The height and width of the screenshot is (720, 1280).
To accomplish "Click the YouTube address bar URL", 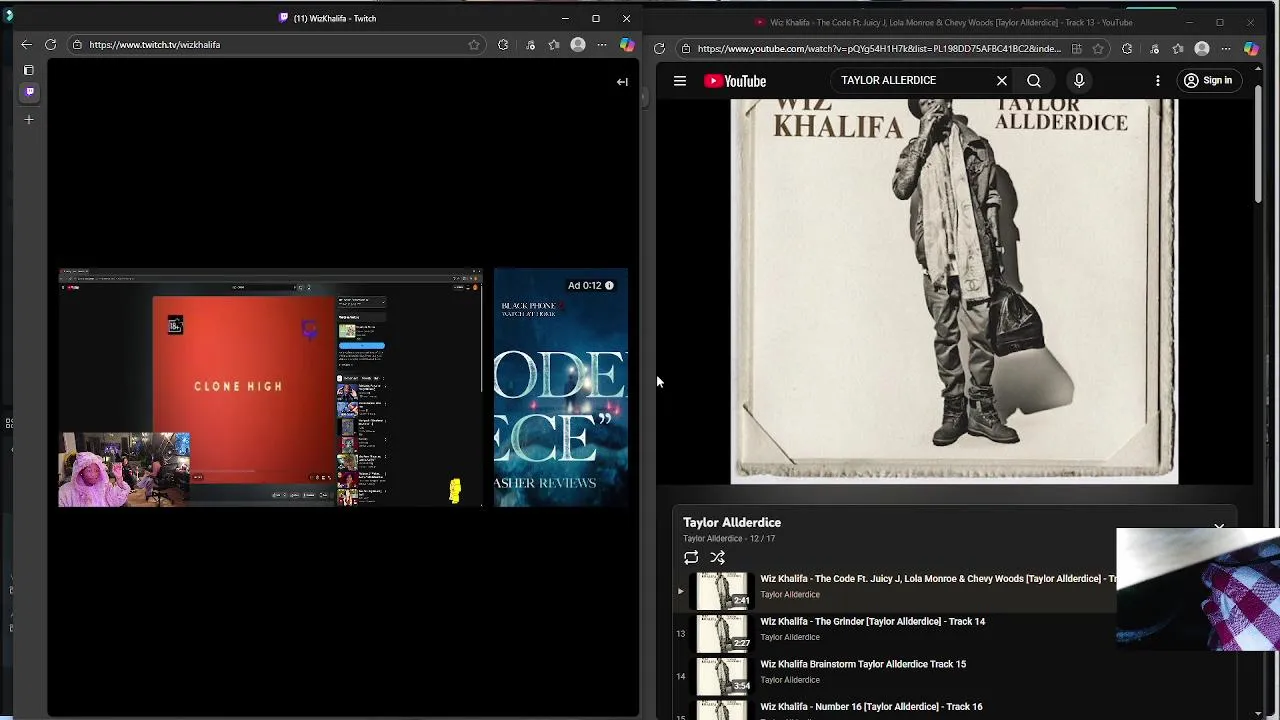I will [x=879, y=48].
